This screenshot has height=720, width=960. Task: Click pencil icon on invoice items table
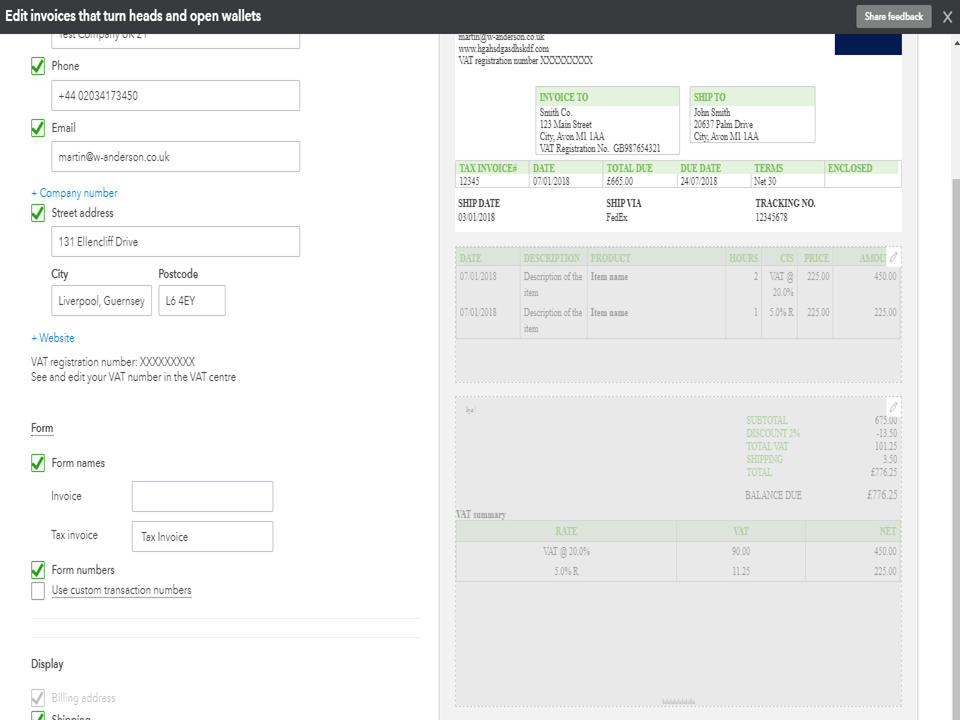click(x=894, y=258)
